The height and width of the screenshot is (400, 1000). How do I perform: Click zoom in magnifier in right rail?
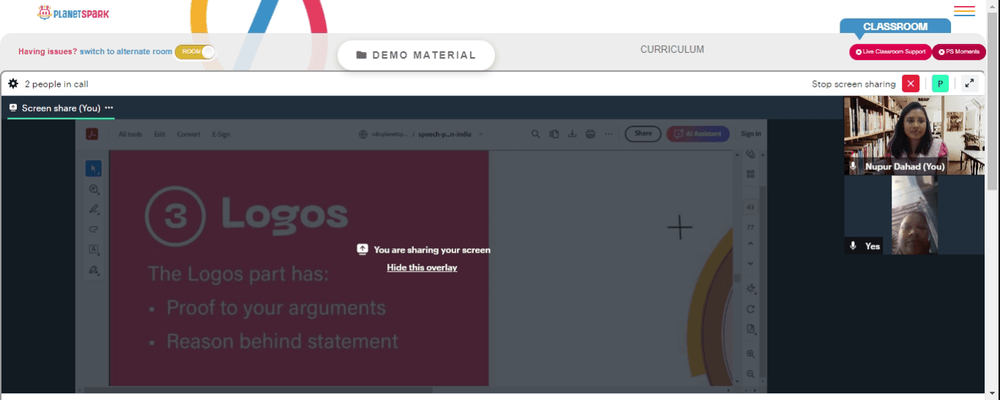pos(750,354)
